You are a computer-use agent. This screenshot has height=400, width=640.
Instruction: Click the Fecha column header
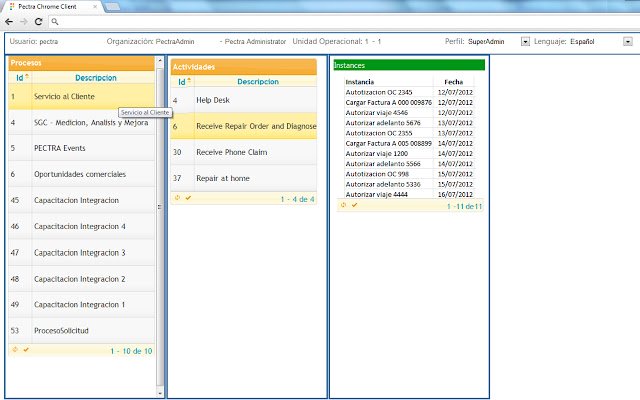tap(453, 82)
